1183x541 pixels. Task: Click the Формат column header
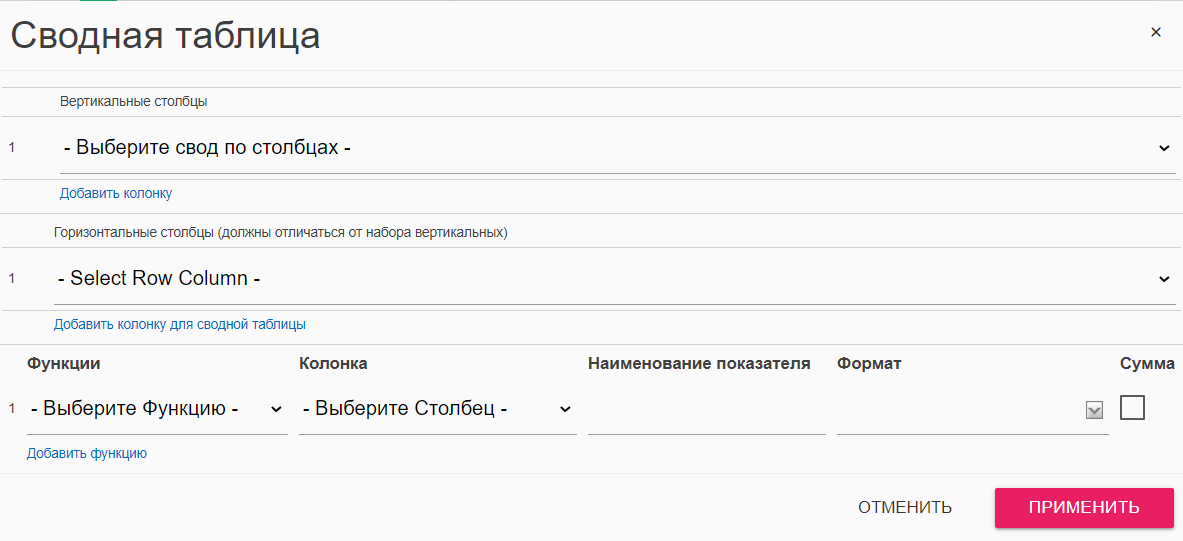click(x=869, y=364)
